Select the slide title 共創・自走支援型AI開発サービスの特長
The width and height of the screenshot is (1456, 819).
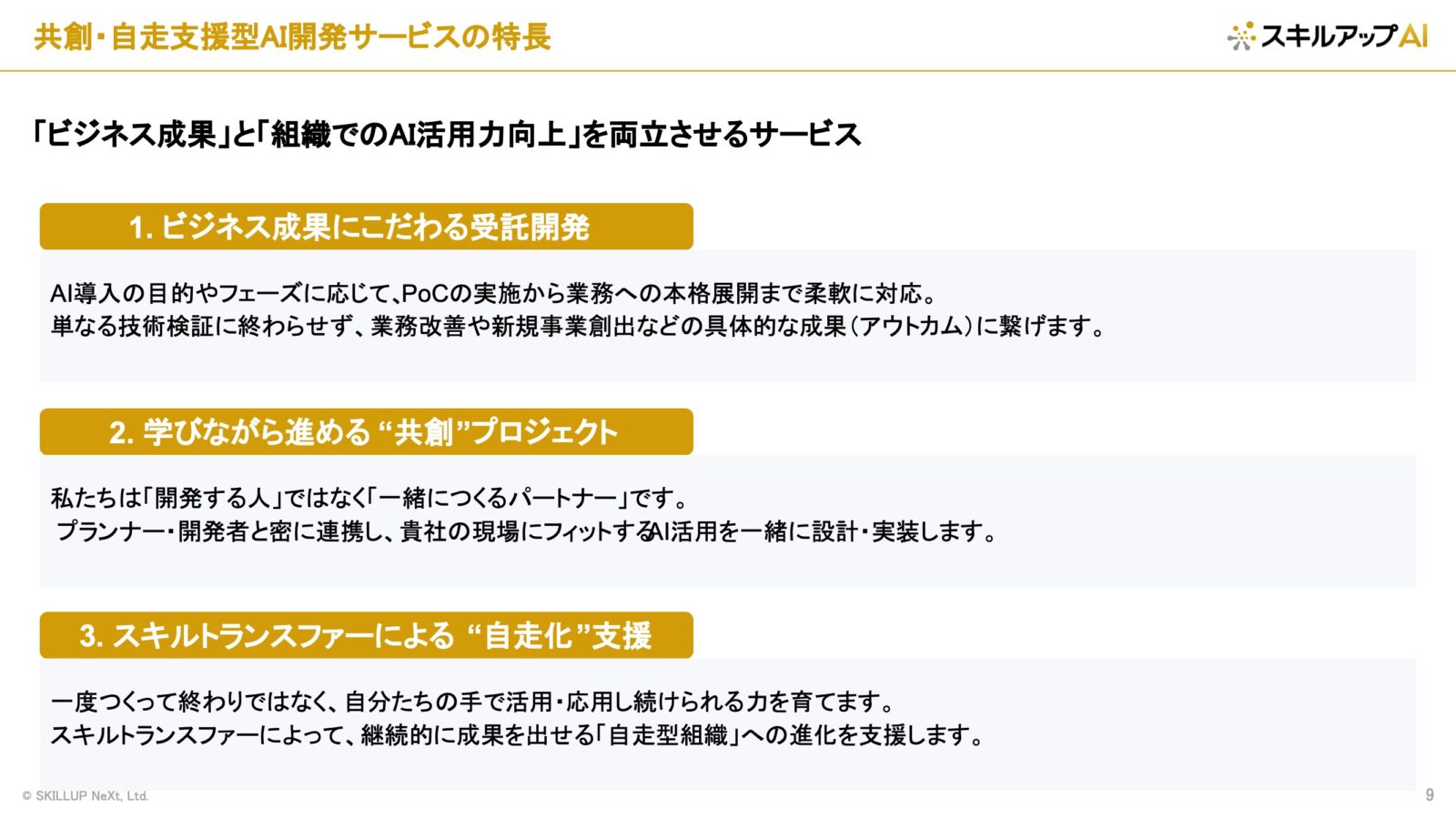[293, 36]
